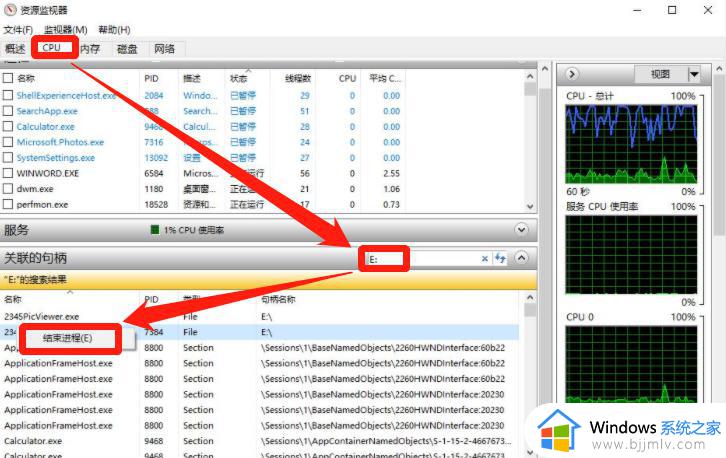Click the 服务 CPU 使用率 graph
726x458 pixels.
[631, 255]
